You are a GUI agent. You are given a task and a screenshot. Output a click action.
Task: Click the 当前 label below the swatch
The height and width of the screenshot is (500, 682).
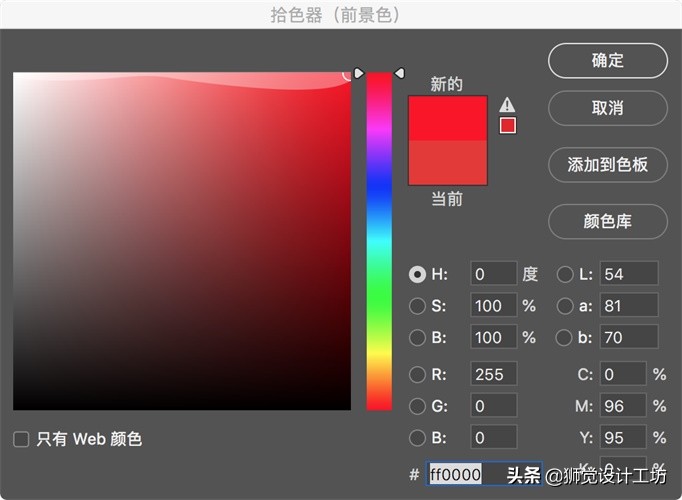[447, 199]
